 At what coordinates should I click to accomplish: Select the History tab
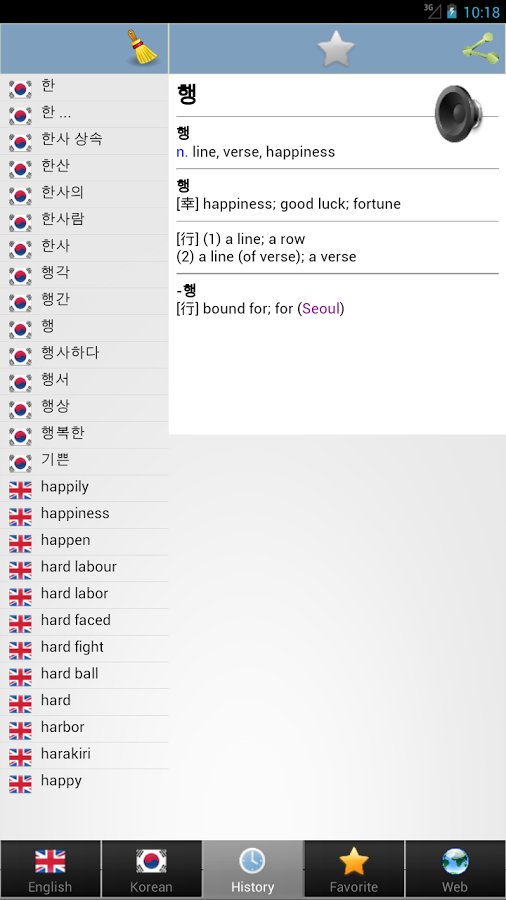[x=252, y=870]
